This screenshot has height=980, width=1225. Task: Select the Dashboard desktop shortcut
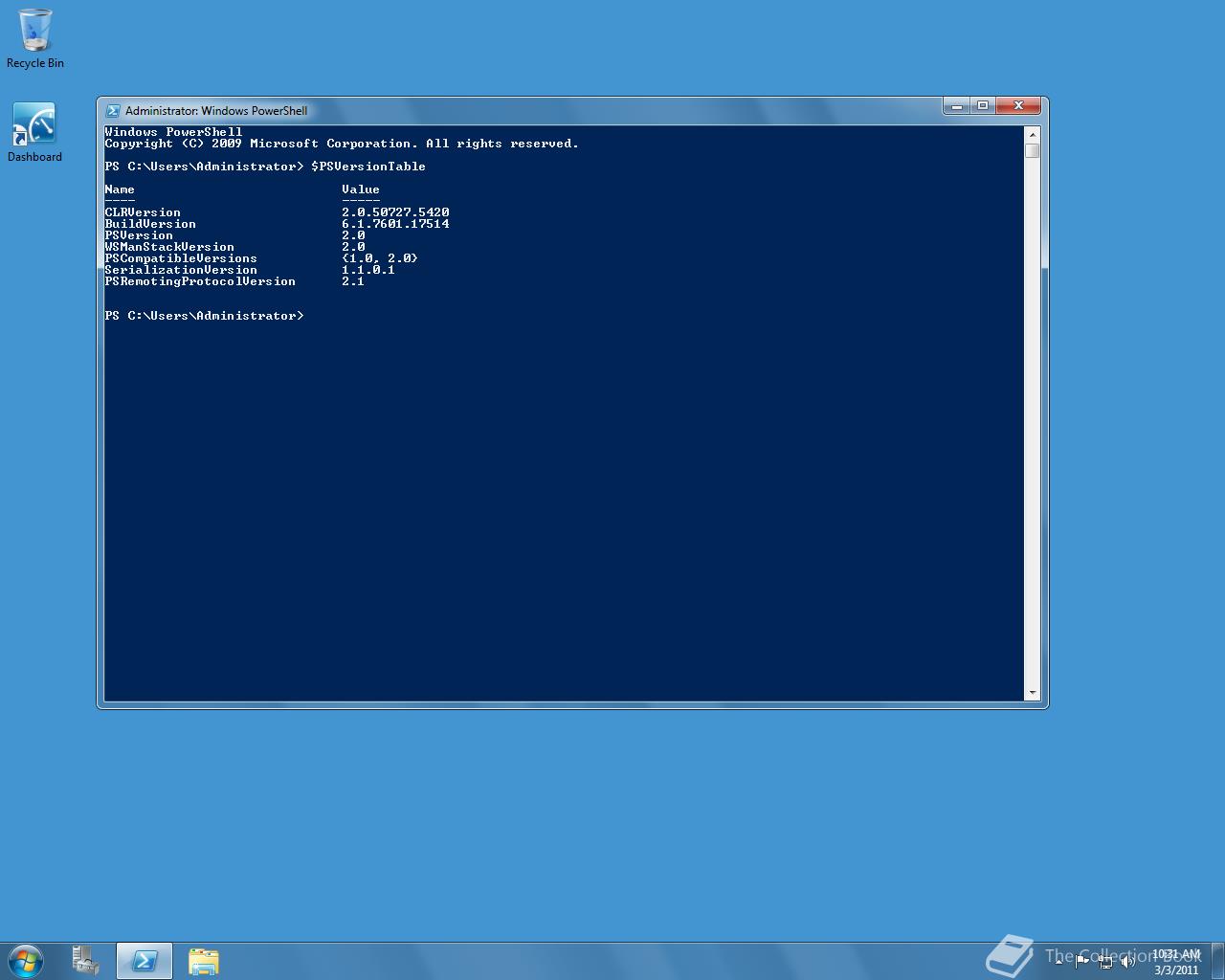tap(34, 132)
